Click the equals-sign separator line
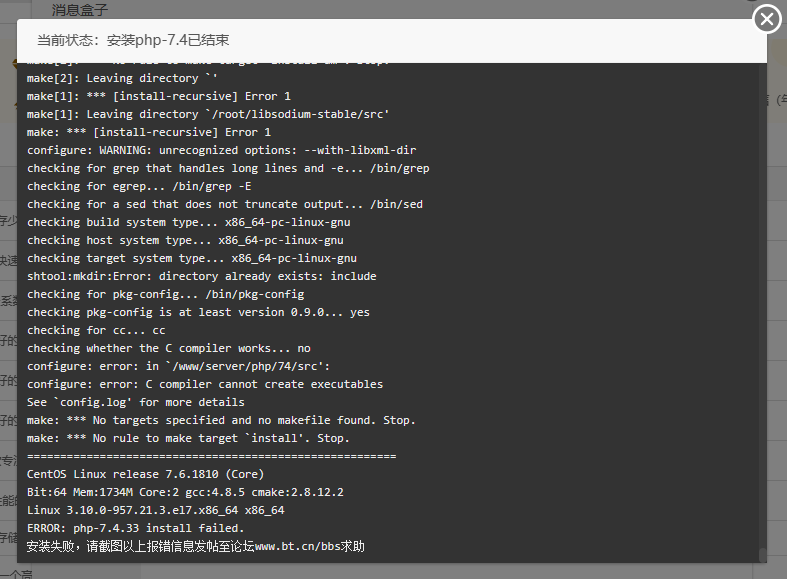The width and height of the screenshot is (787, 579). pos(211,456)
